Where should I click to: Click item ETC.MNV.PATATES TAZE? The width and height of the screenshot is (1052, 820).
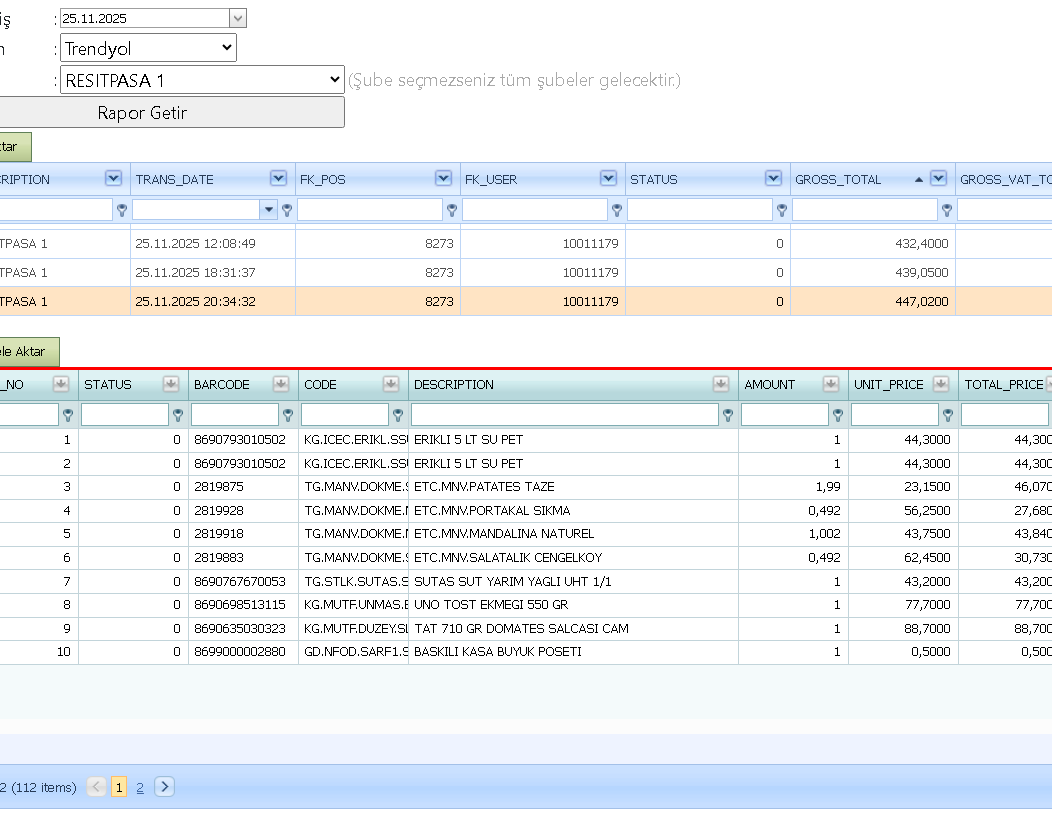click(484, 486)
